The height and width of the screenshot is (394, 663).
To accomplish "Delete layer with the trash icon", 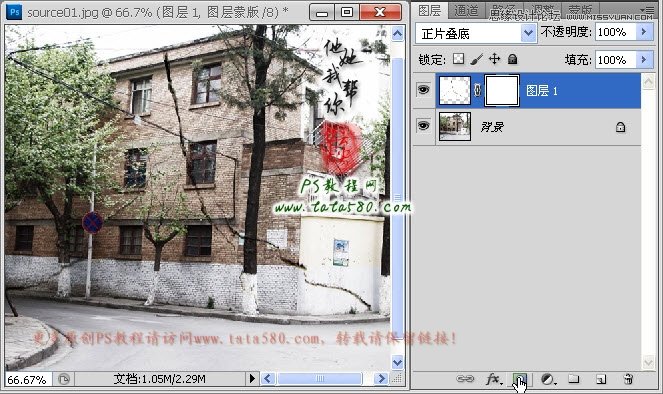I will [628, 379].
